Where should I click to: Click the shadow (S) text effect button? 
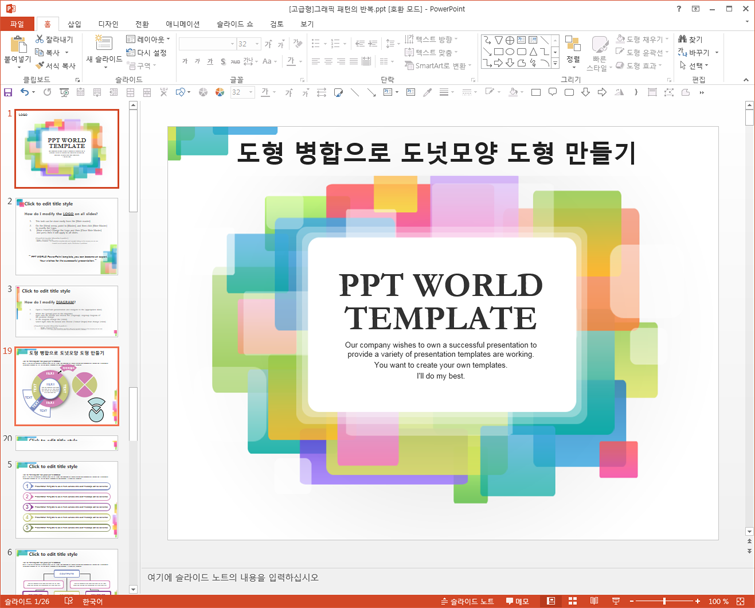[x=223, y=62]
